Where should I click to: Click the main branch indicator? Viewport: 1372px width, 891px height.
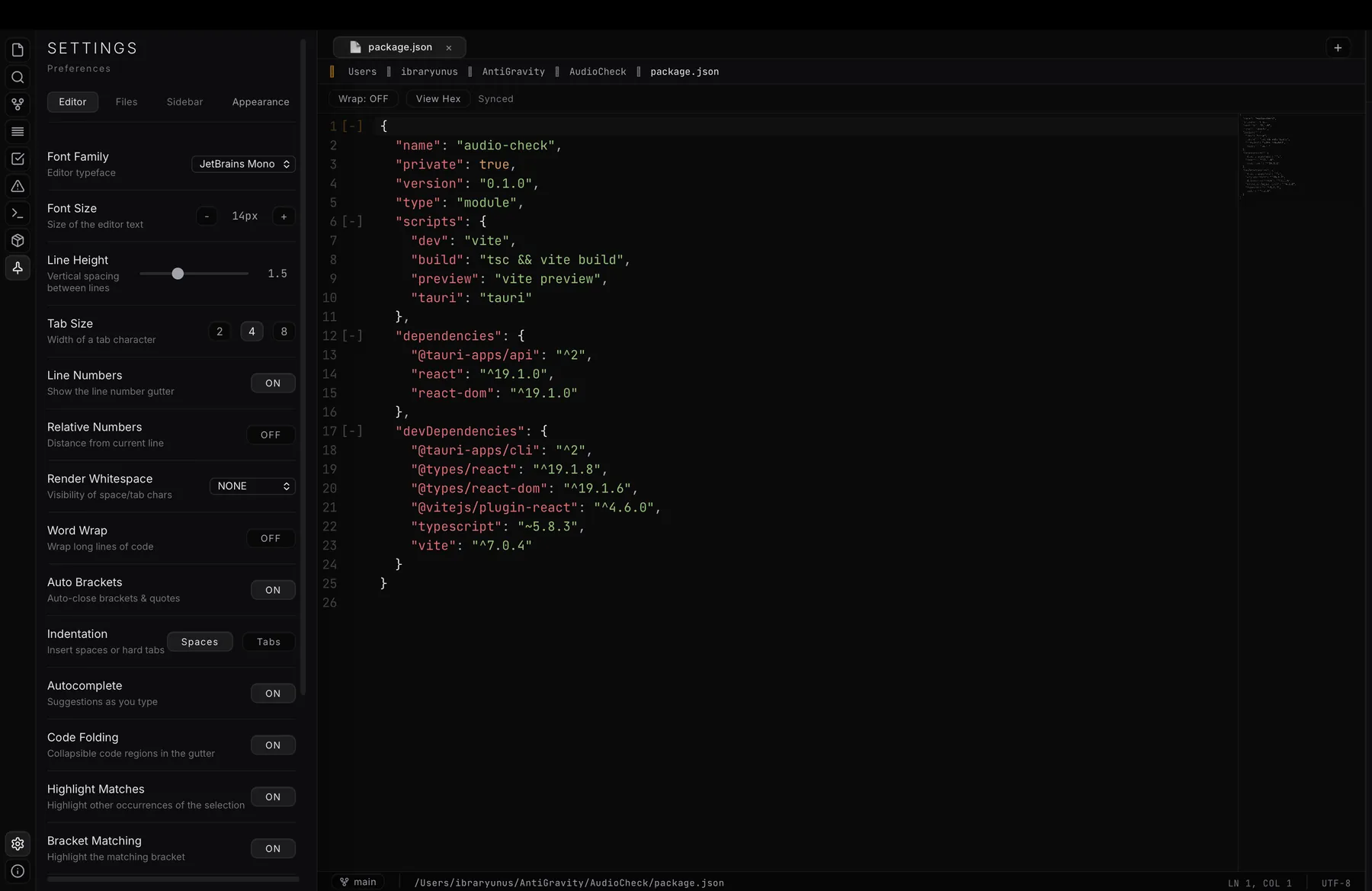coord(357,882)
